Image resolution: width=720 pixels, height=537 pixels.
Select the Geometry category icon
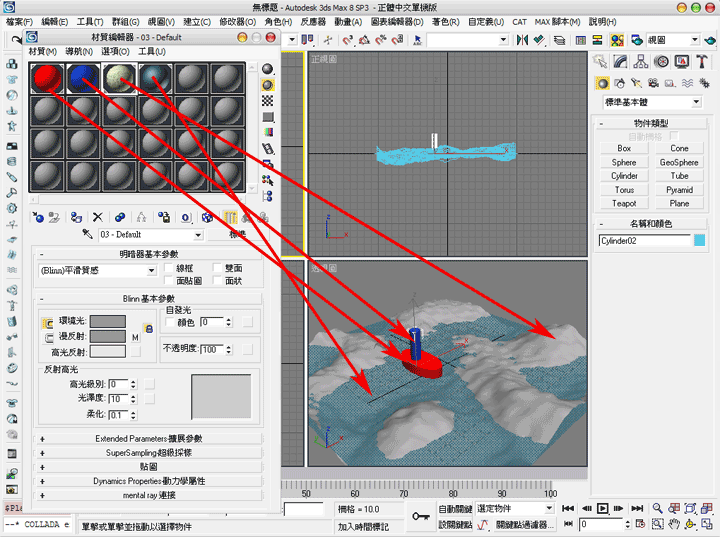[x=602, y=83]
